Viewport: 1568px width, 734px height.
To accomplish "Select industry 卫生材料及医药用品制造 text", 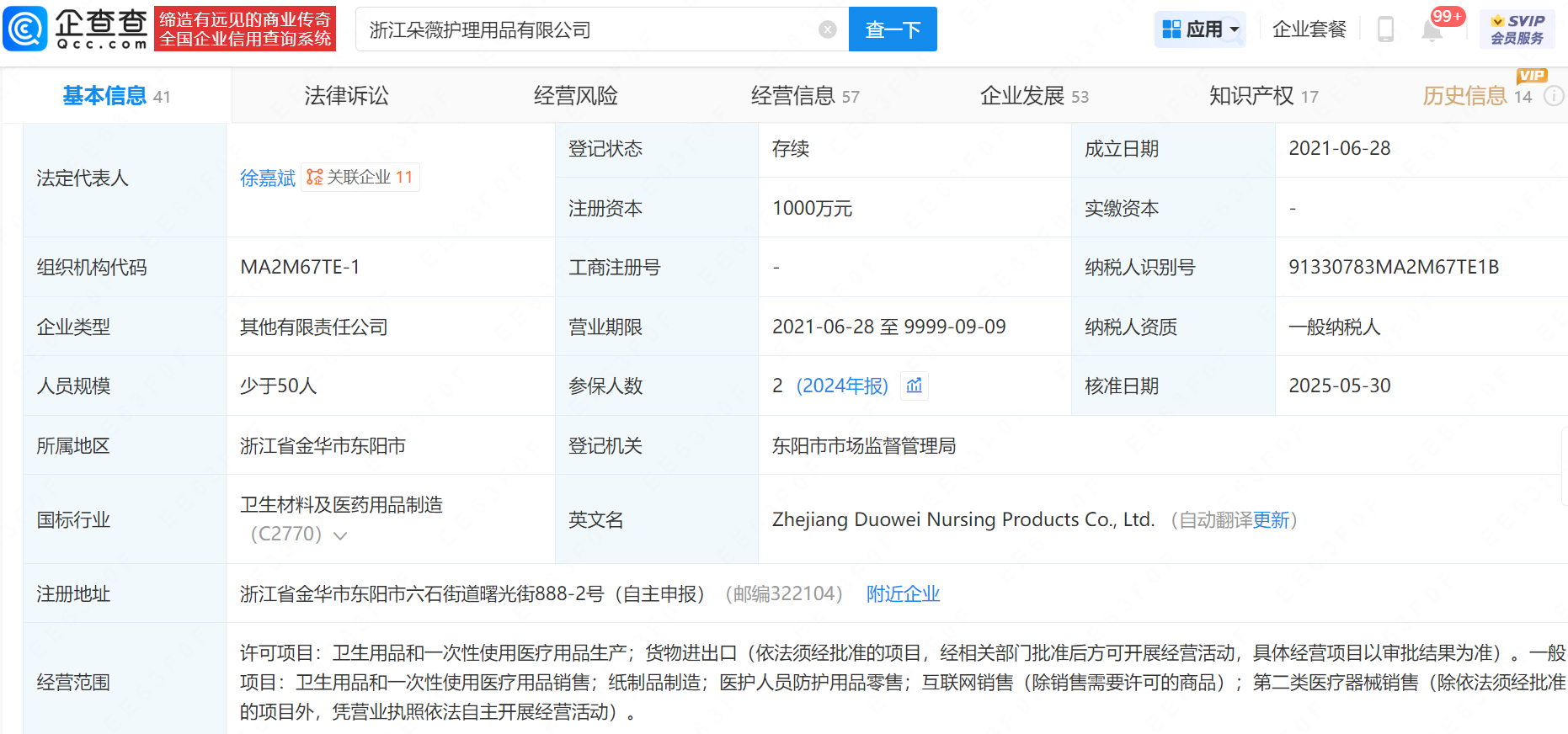I will (x=341, y=504).
